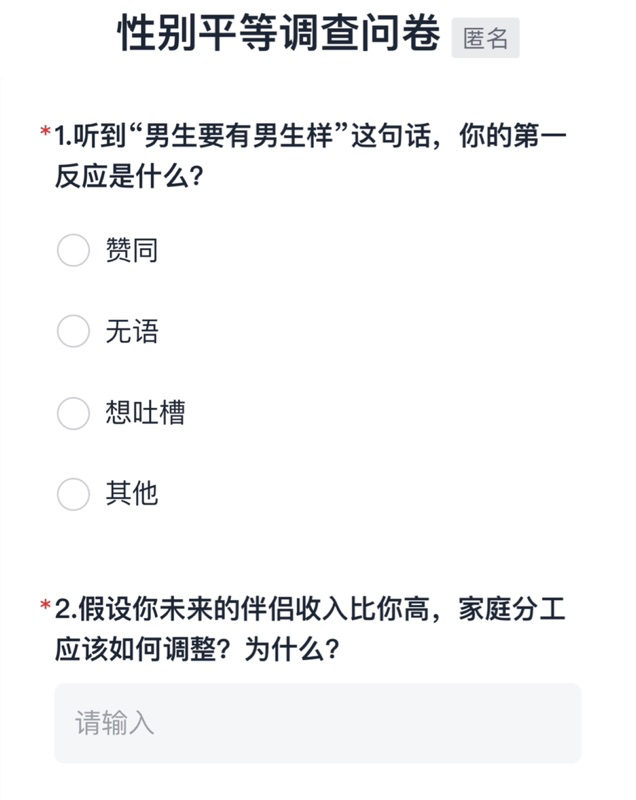Click the number 2. before second question
The image size is (636, 800).
click(x=65, y=608)
